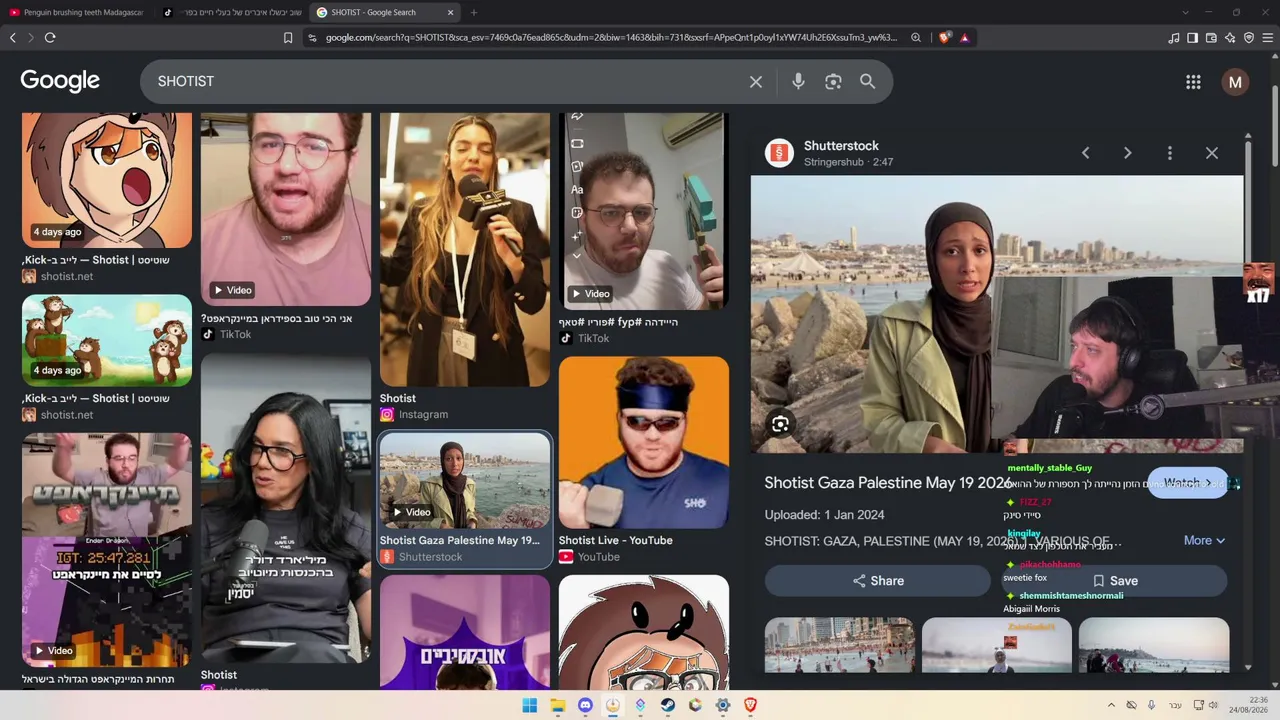Show hidden system tray icons

(x=1111, y=705)
